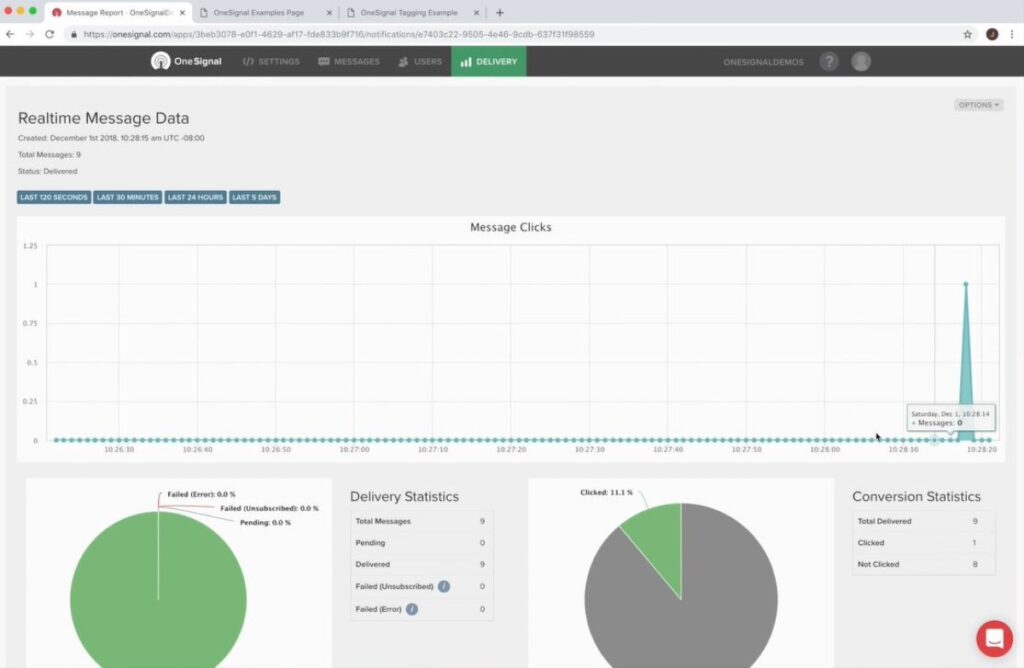The width and height of the screenshot is (1024, 668).
Task: Expand the Options dropdown
Action: tap(978, 105)
